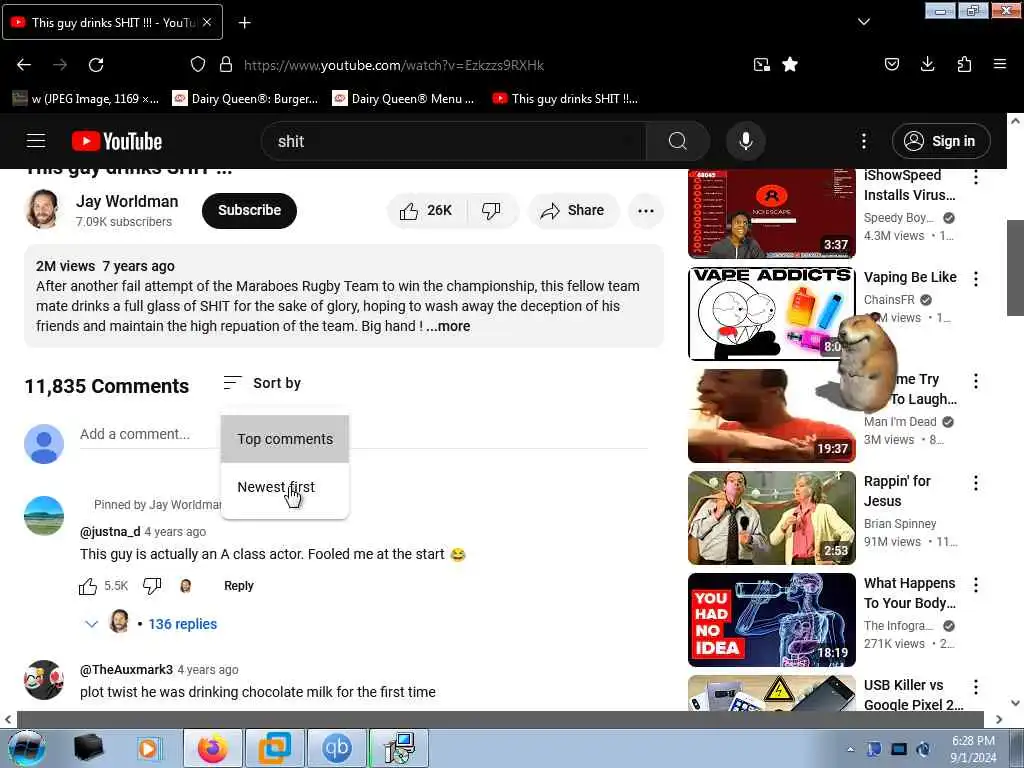Open Rappin' for Jesus thumbnail

[x=771, y=518]
